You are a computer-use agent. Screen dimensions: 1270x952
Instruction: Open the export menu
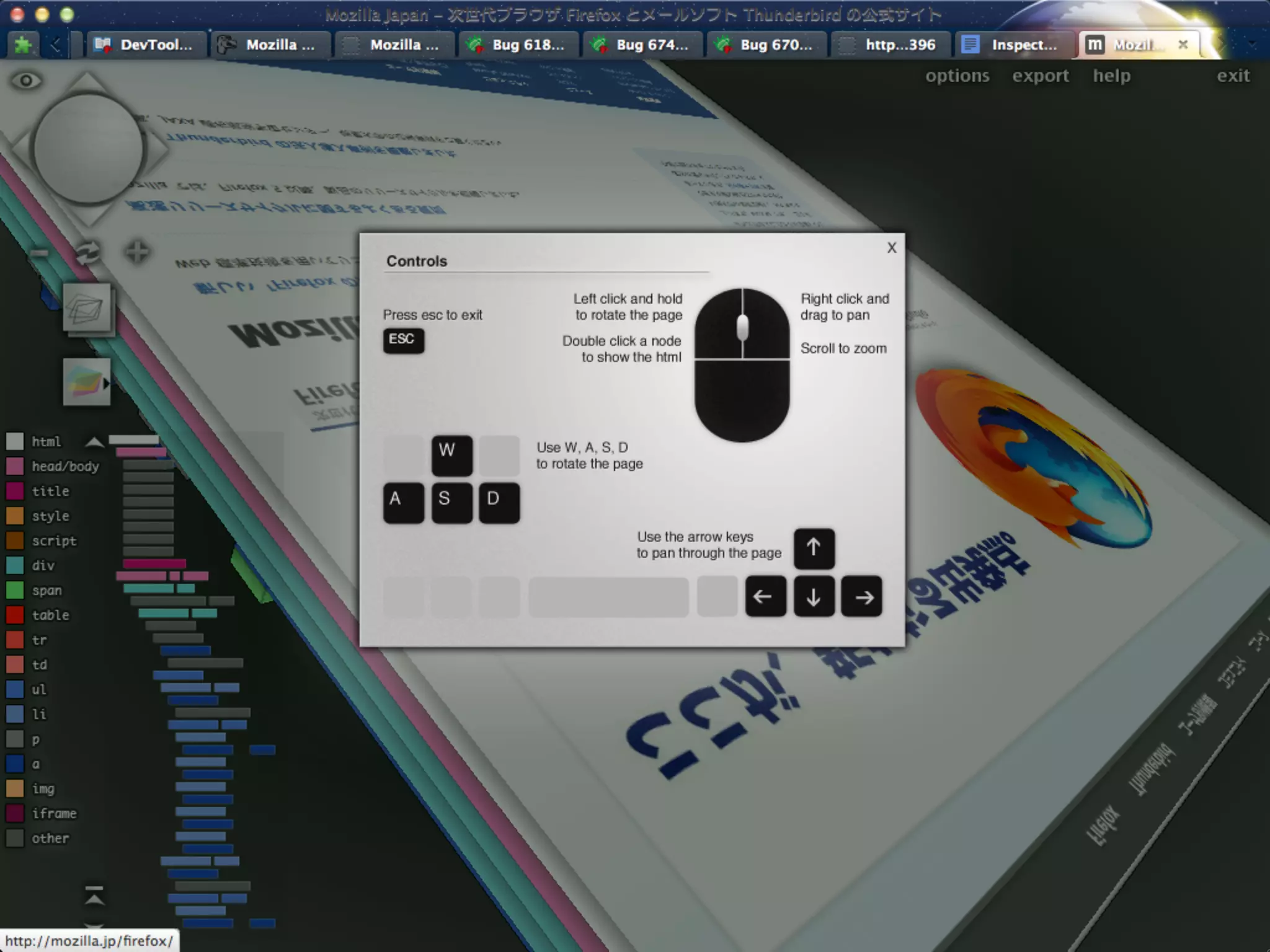1040,76
